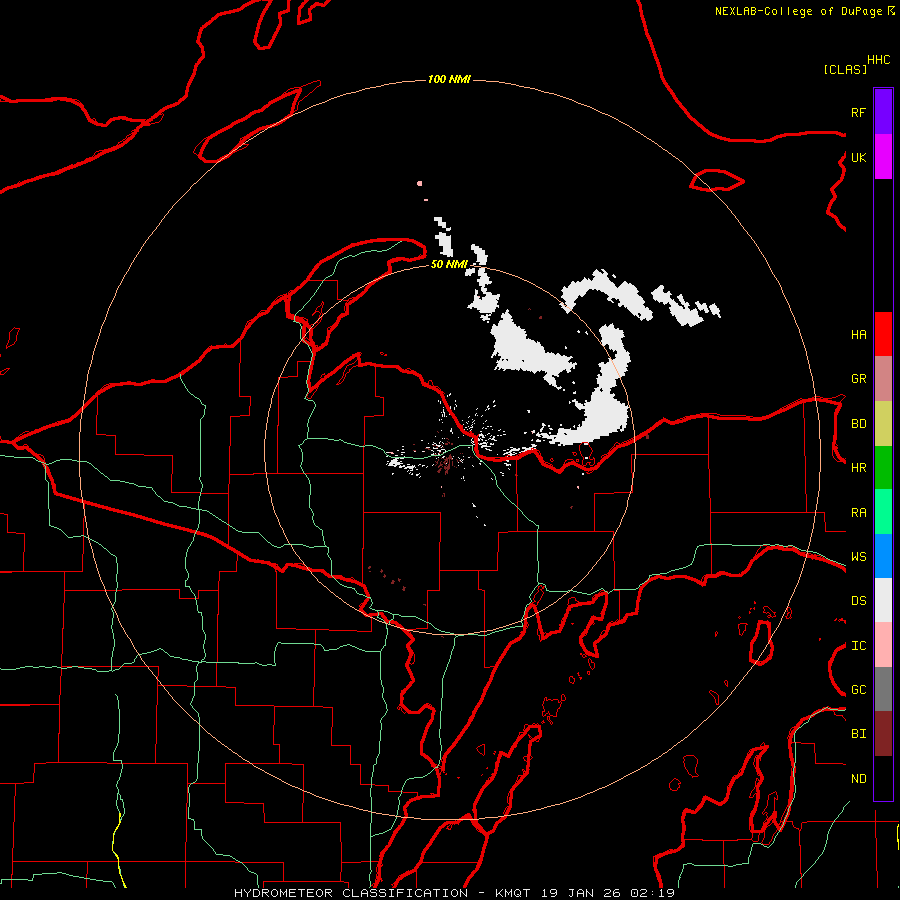900x900 pixels.
Task: Click the HA red legend swatch
Action: pos(883,334)
